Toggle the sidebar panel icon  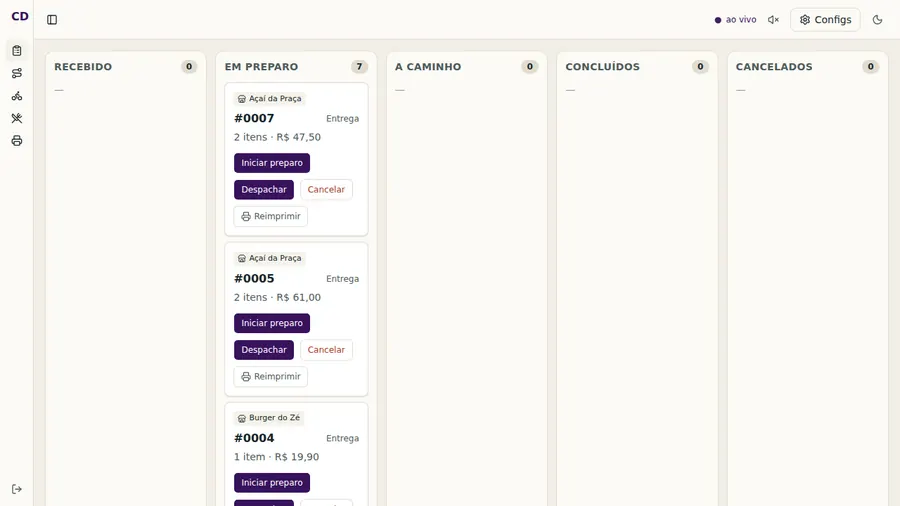tap(52, 20)
